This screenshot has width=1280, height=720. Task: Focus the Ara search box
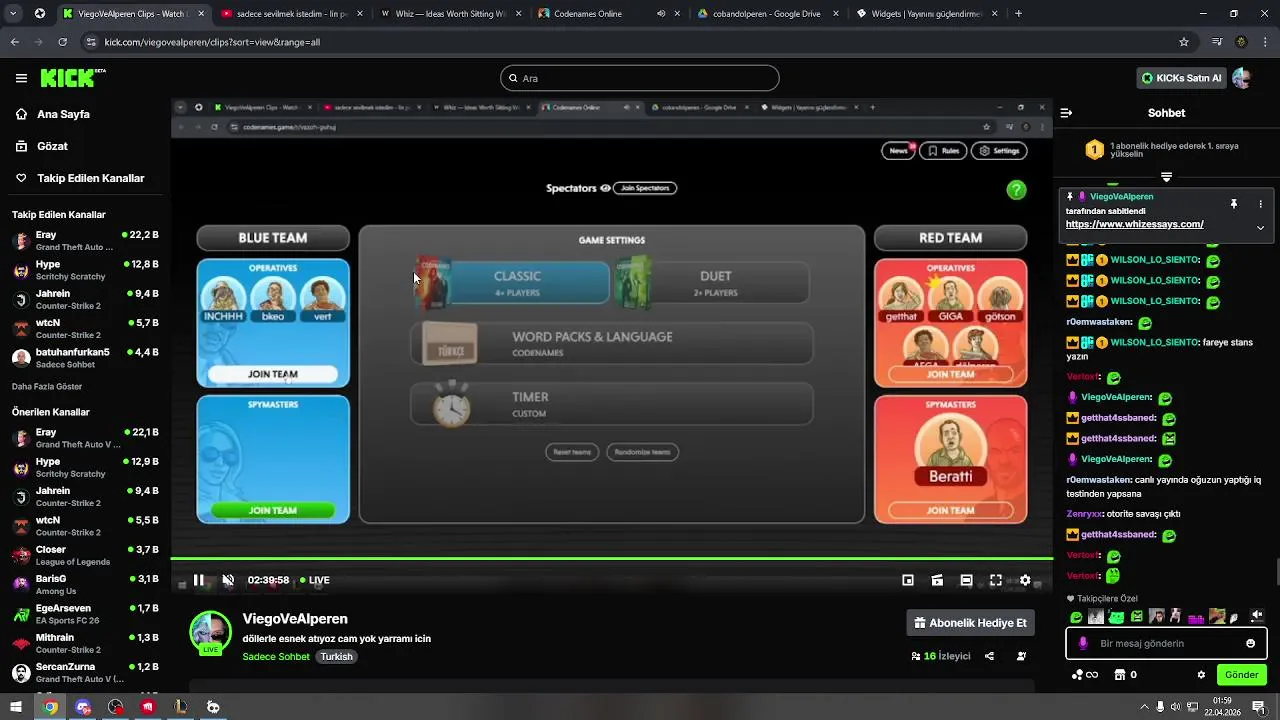pyautogui.click(x=640, y=78)
